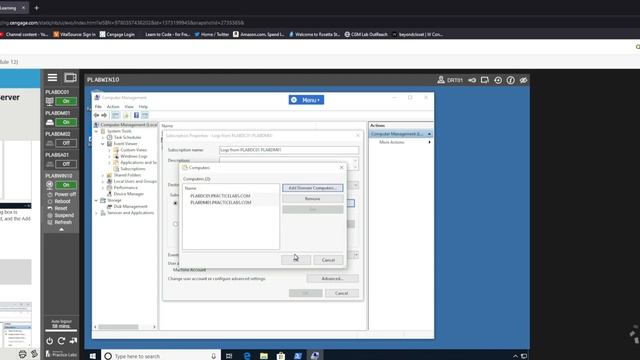Toggle PLABWIN10 power On switch
This screenshot has width=640, height=360.
coord(66,185)
